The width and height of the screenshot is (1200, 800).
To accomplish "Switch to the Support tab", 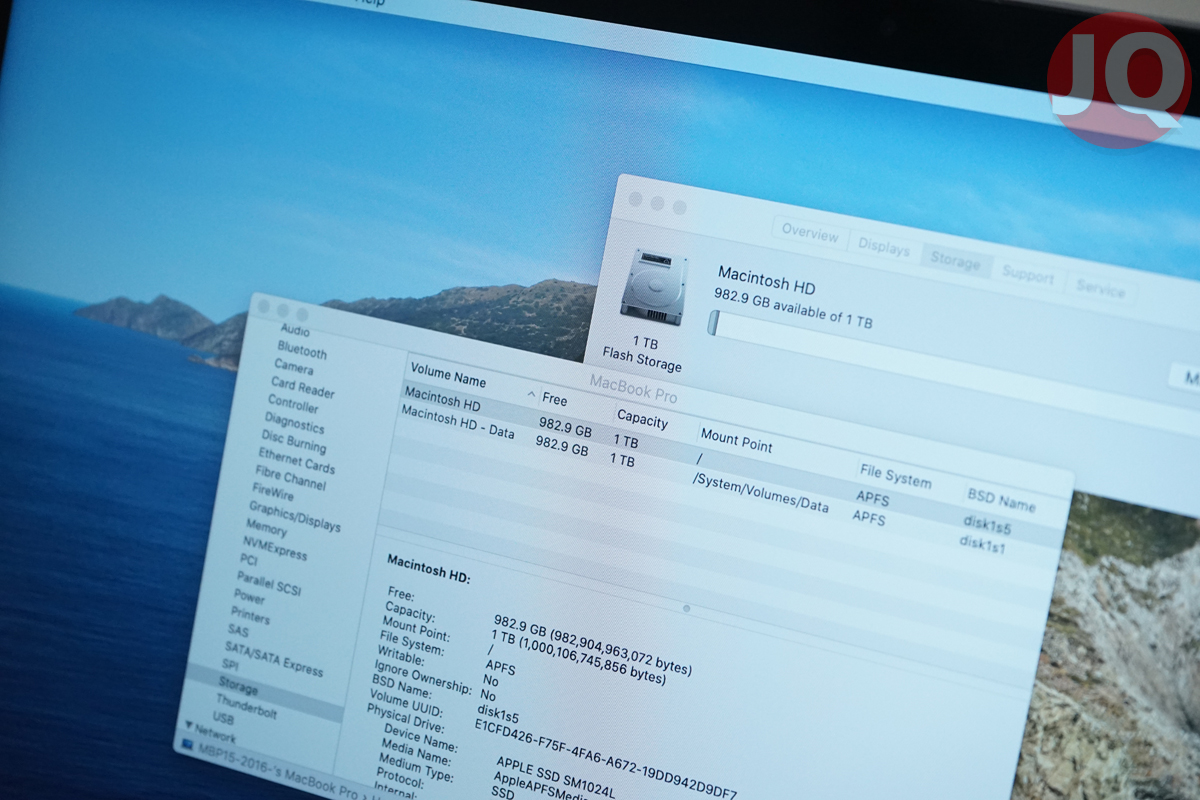I will 1028,275.
